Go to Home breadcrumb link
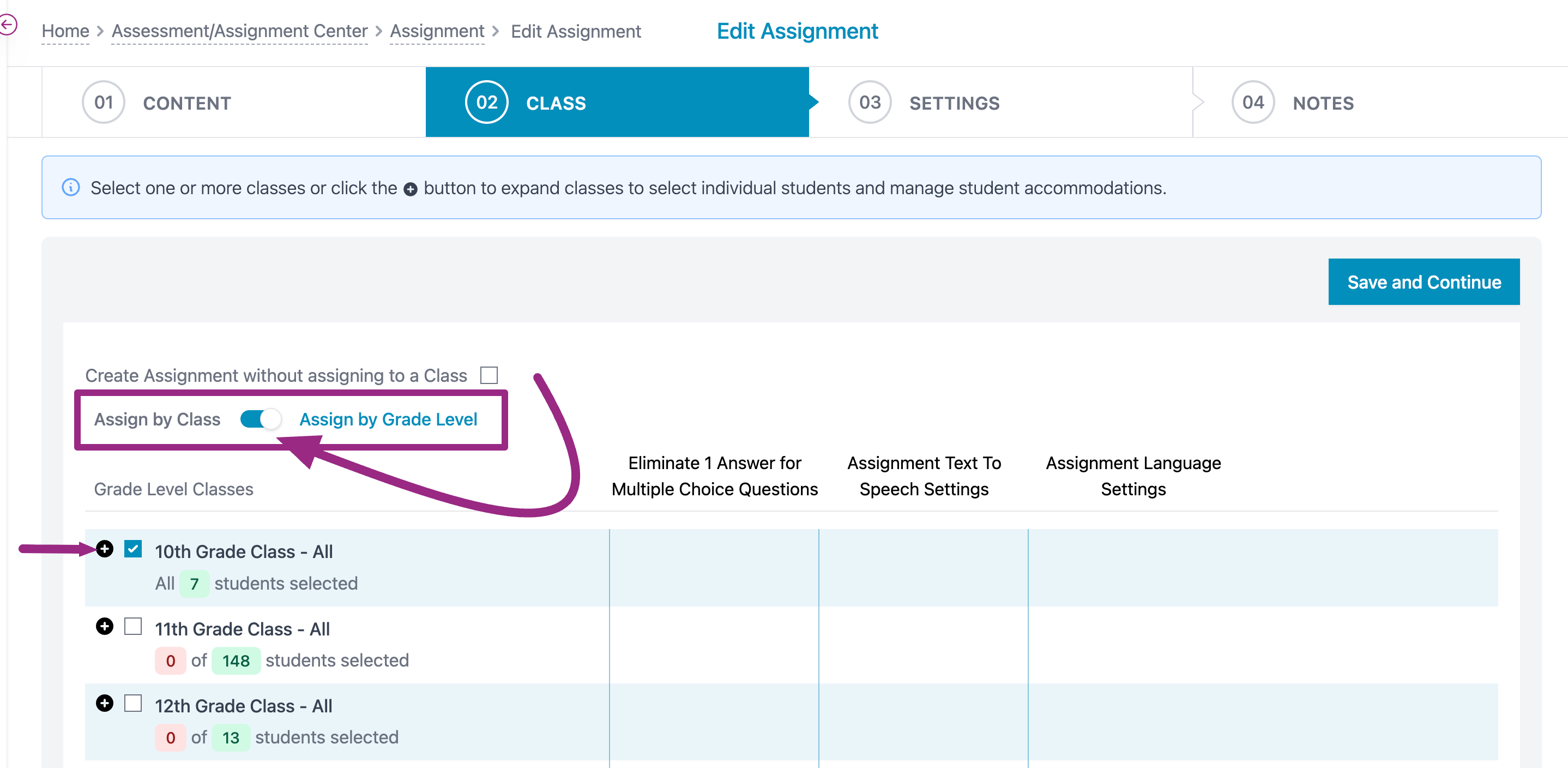Image resolution: width=1568 pixels, height=768 pixels. [x=65, y=31]
